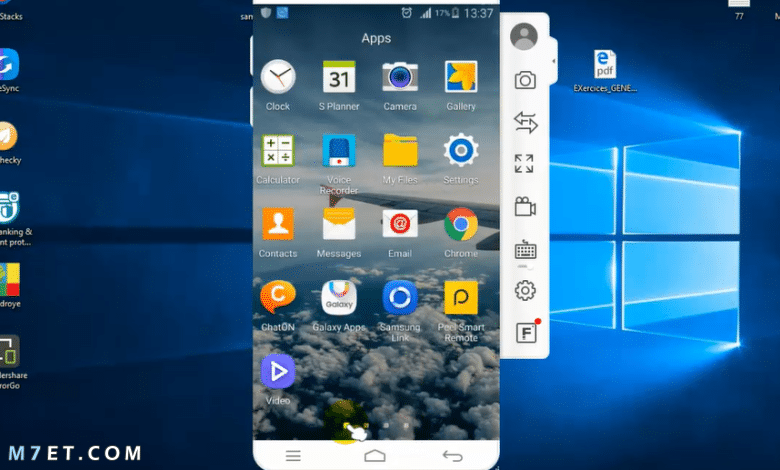Collapse the sidebar with the small arrow
The height and width of the screenshot is (470, 780).
pos(554,61)
